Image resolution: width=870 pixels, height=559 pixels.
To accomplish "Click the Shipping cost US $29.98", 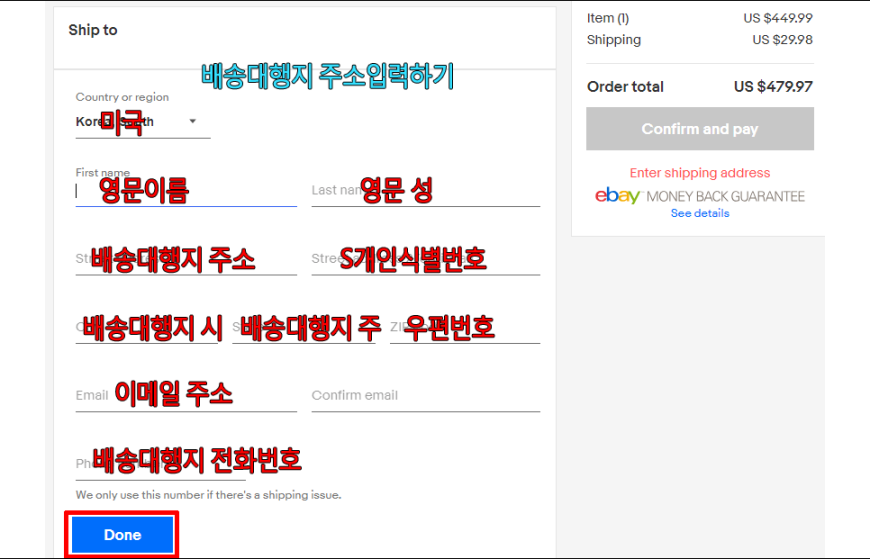I will tap(782, 40).
